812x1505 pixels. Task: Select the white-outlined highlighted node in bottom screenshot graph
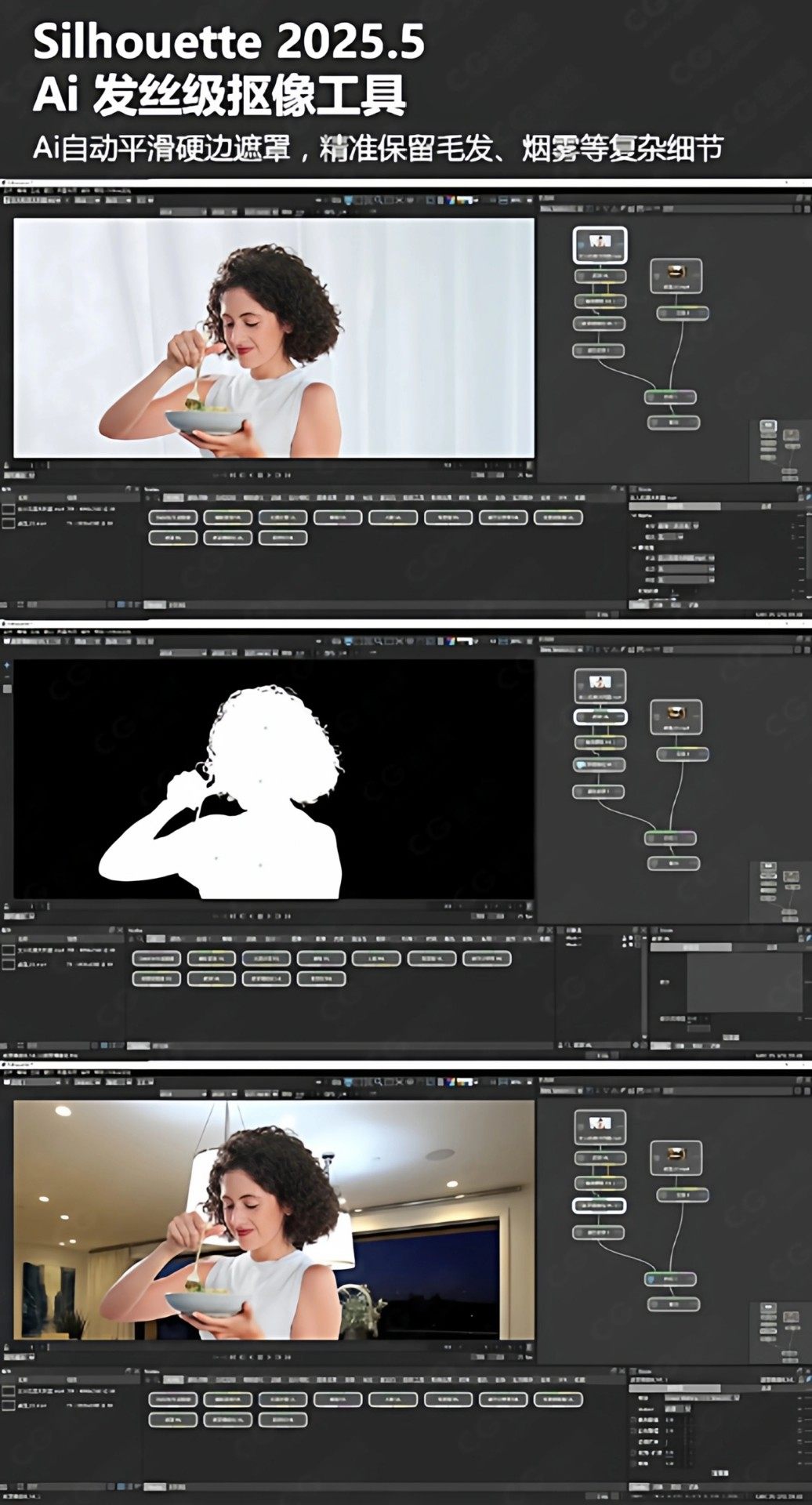click(x=600, y=1206)
